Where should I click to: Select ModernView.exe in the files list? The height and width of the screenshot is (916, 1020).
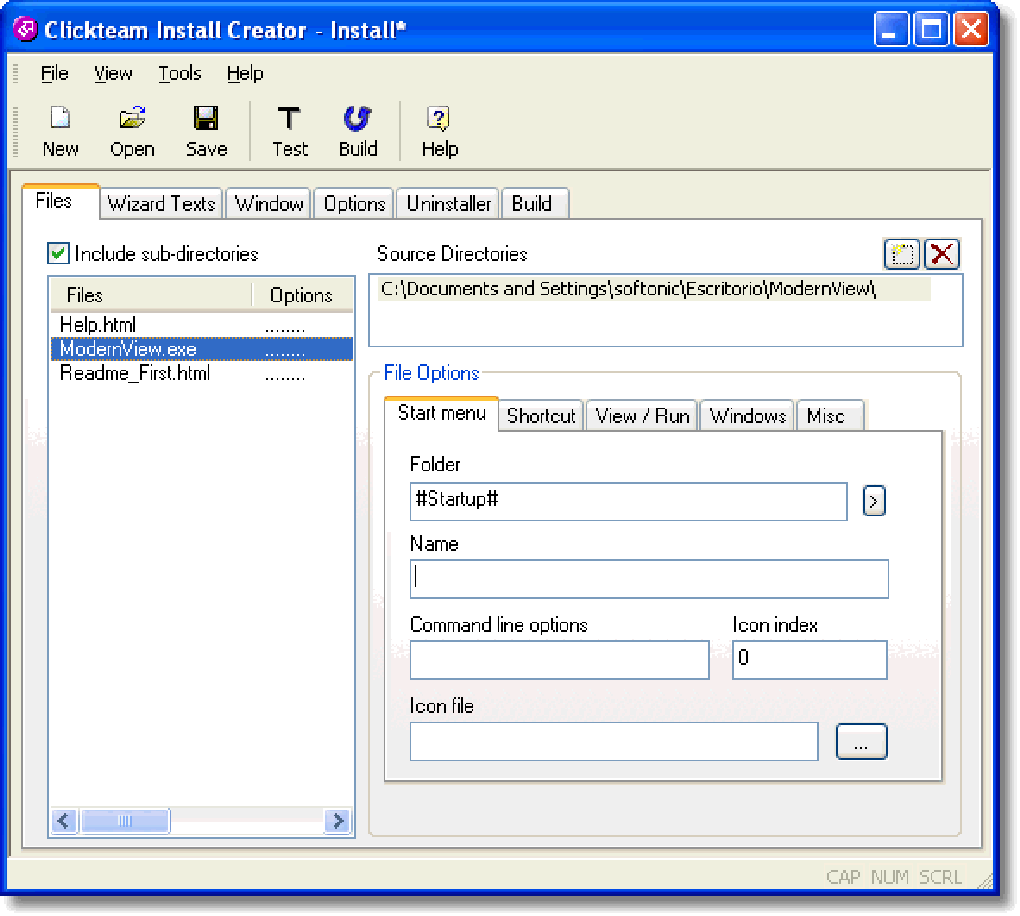pos(202,349)
